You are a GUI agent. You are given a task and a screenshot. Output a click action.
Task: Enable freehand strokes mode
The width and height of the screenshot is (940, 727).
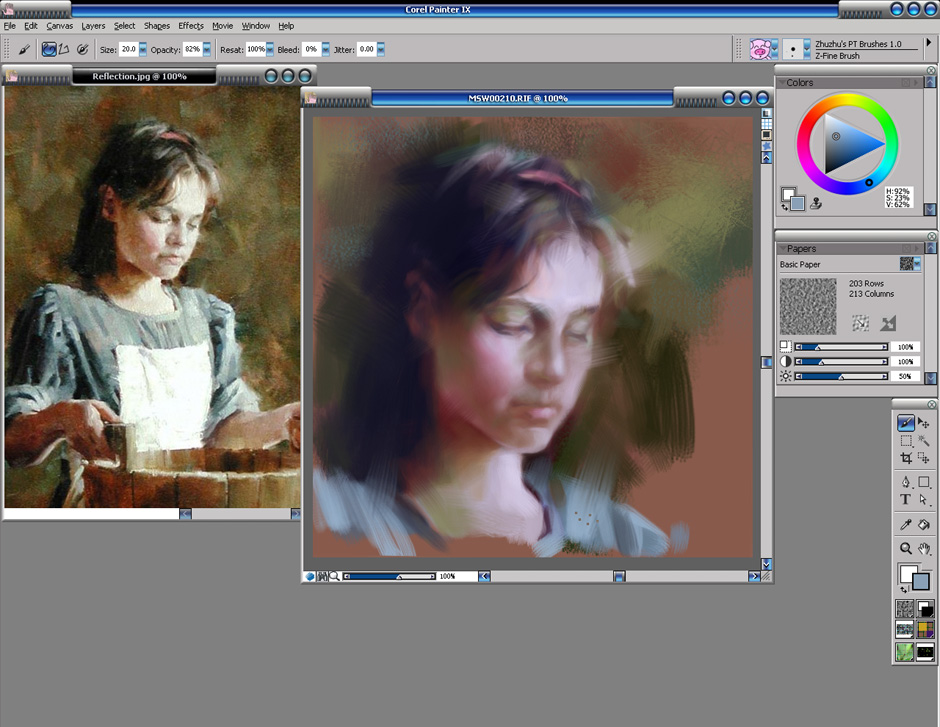[49, 49]
